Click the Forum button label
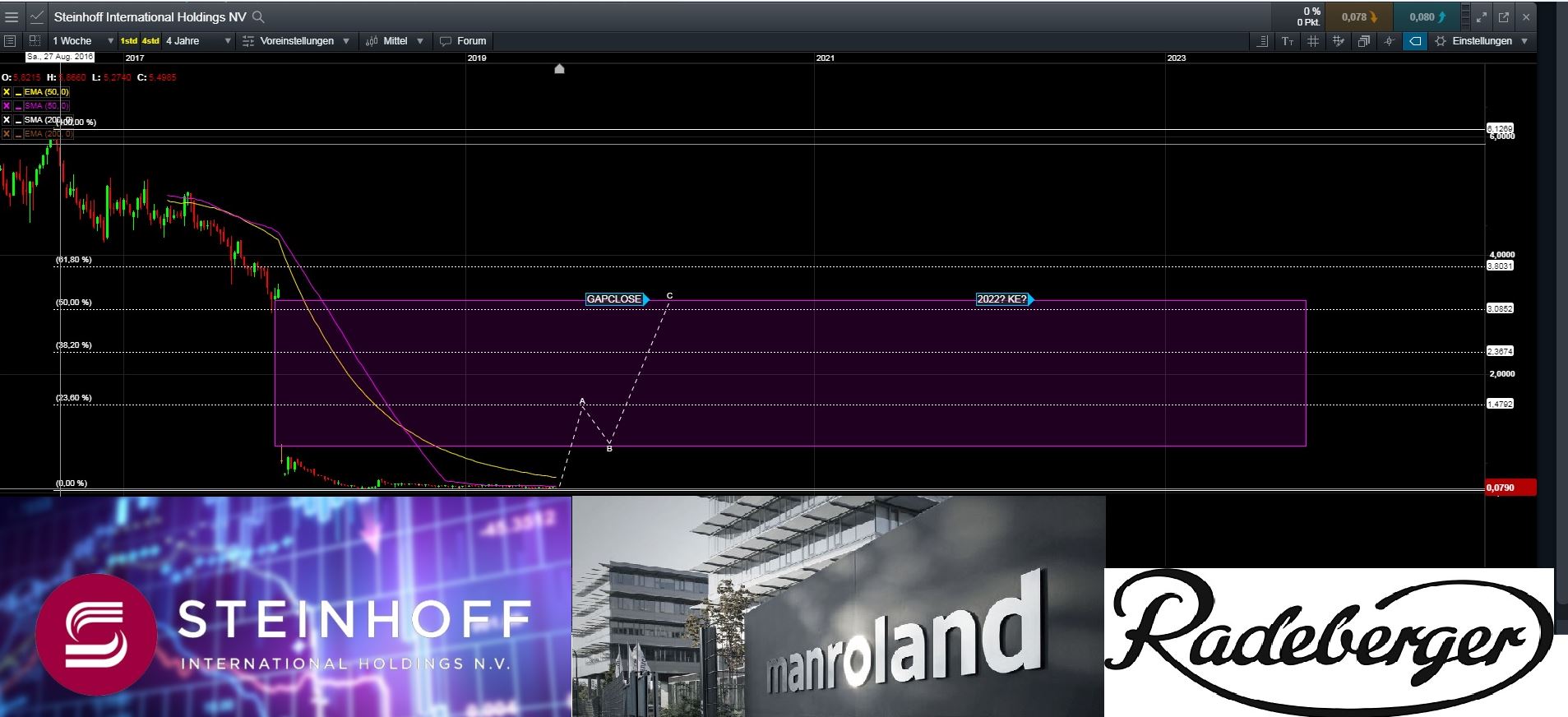Viewport: 1568px width, 717px height. click(x=471, y=41)
